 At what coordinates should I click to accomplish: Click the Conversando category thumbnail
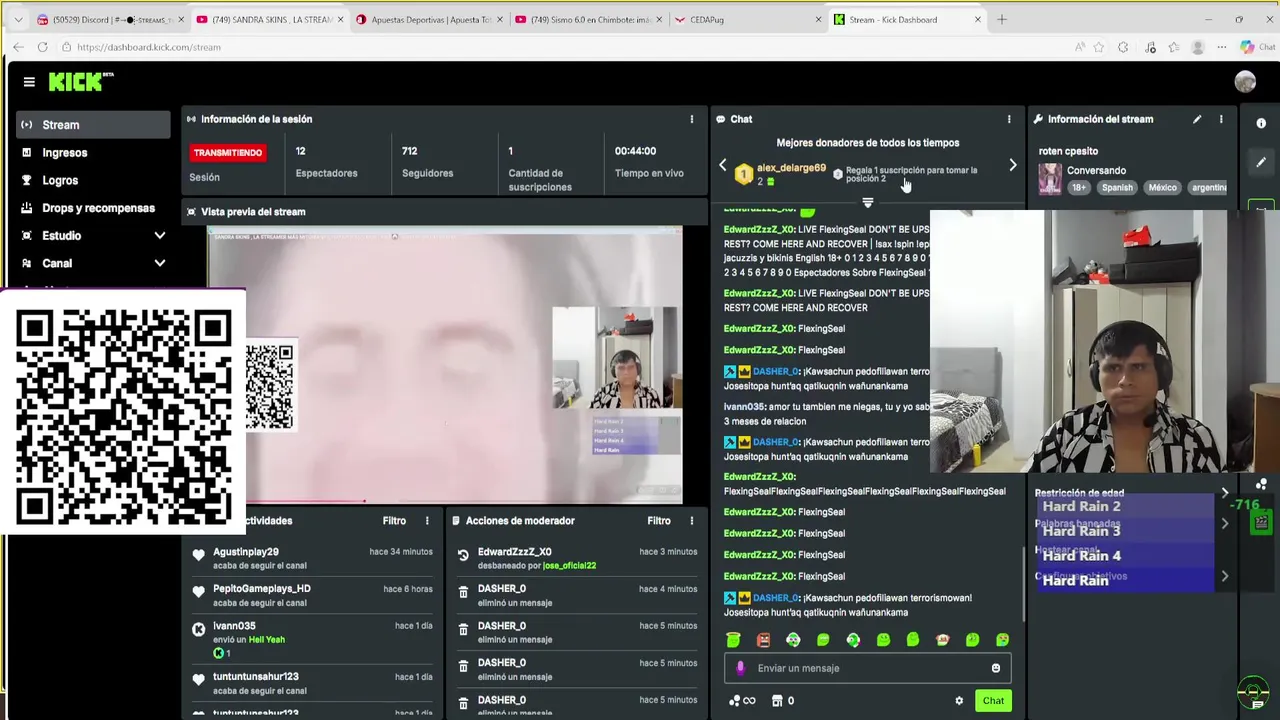pyautogui.click(x=1050, y=179)
